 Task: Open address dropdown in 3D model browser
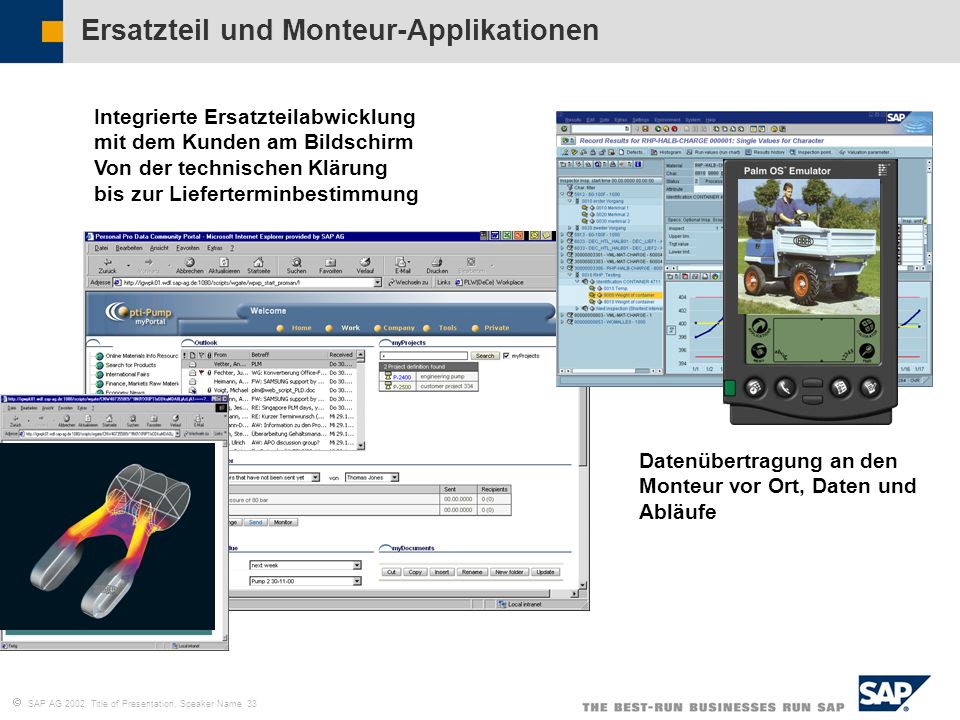click(178, 433)
